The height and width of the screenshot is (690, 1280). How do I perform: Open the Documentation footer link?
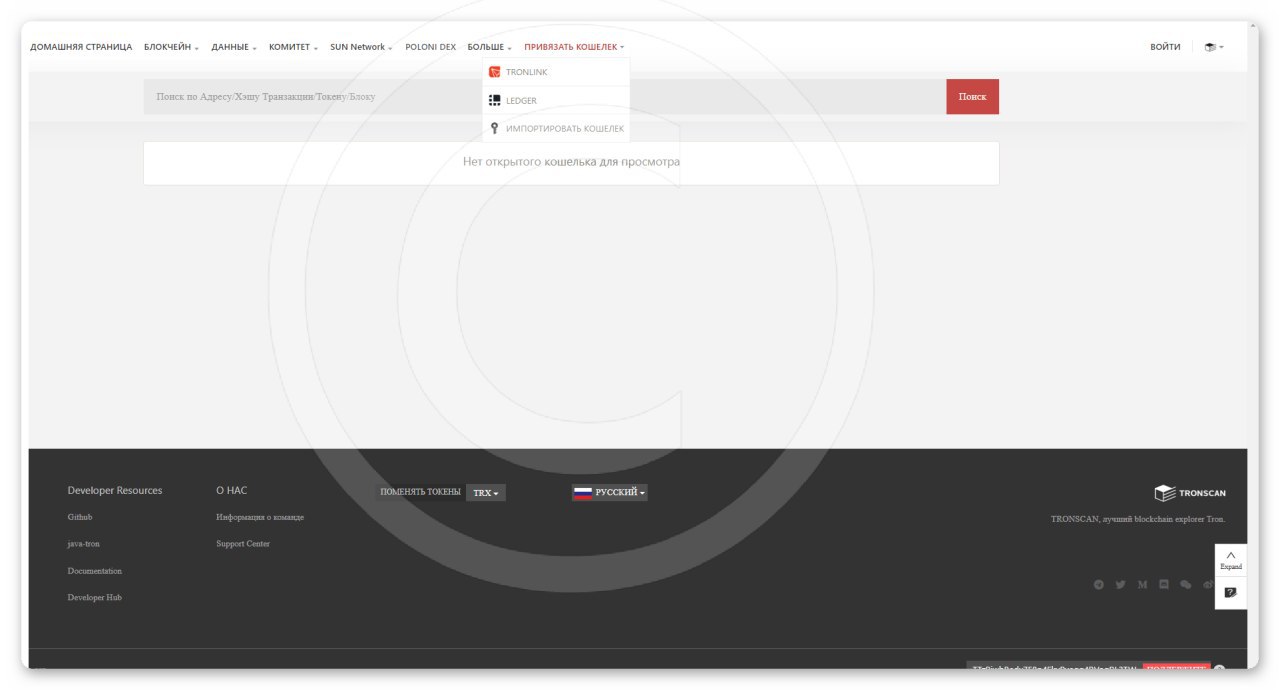95,571
